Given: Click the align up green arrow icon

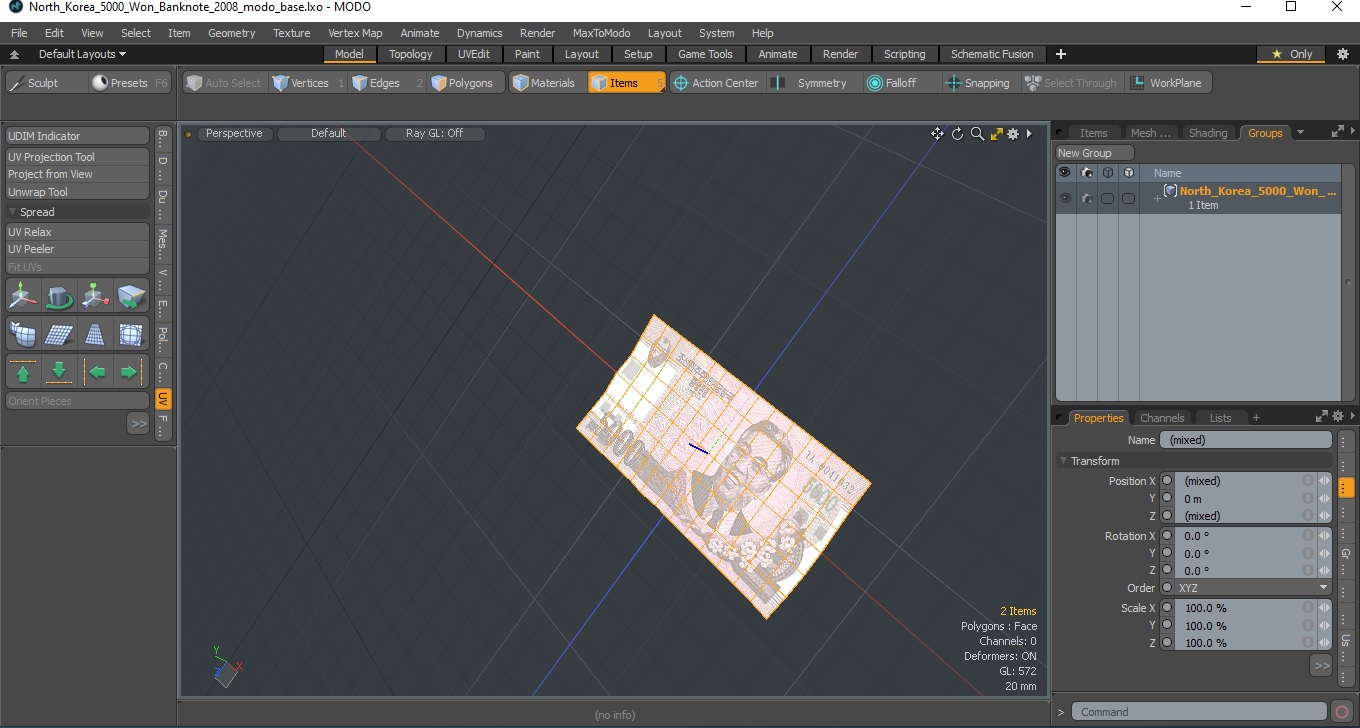Looking at the screenshot, I should click(24, 372).
